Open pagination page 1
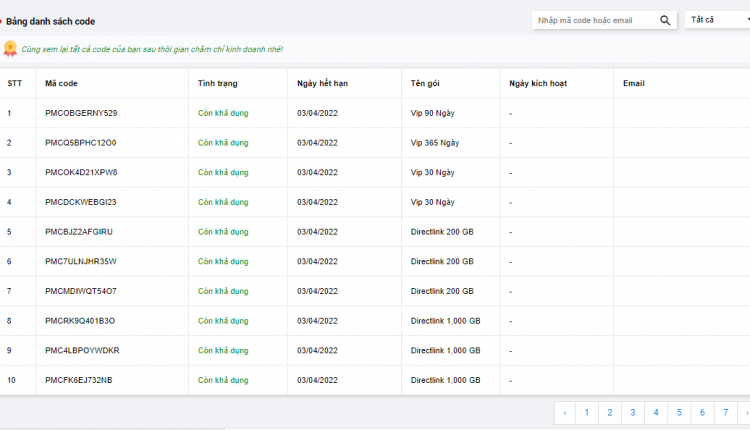The width and height of the screenshot is (750, 430). pyautogui.click(x=587, y=413)
